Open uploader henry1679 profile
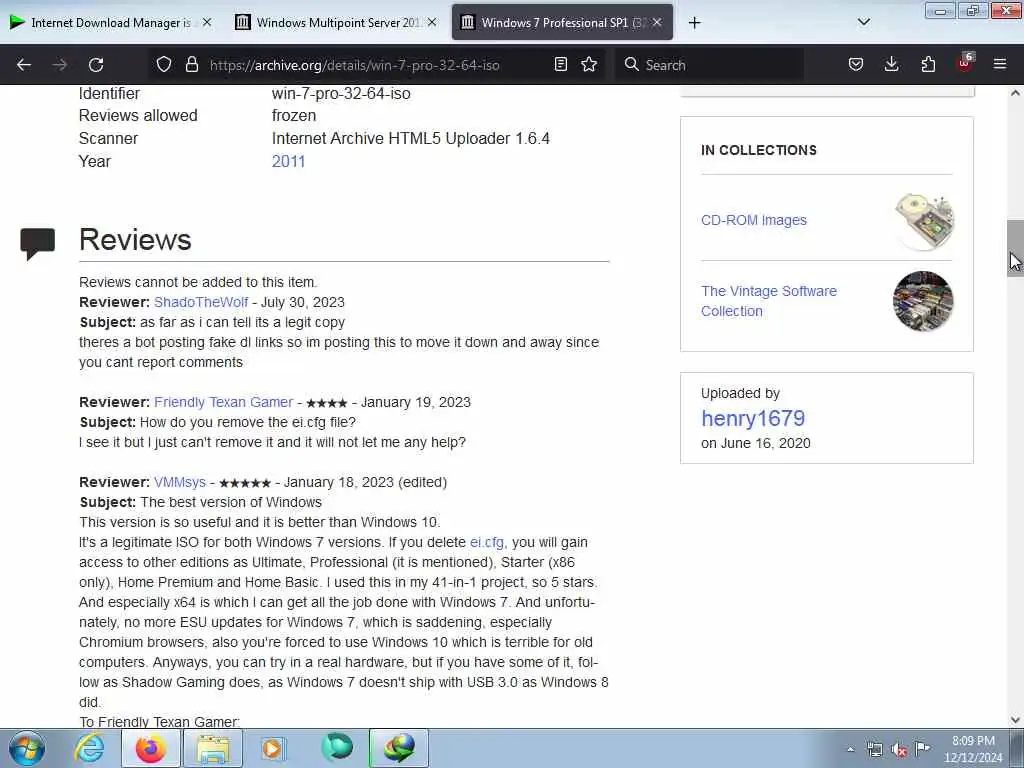This screenshot has width=1024, height=768. [753, 418]
